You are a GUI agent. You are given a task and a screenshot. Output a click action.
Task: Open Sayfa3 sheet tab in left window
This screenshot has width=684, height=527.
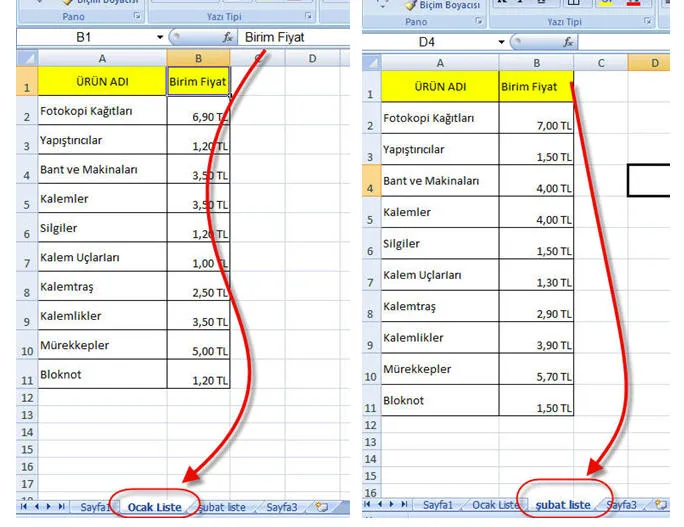(281, 507)
